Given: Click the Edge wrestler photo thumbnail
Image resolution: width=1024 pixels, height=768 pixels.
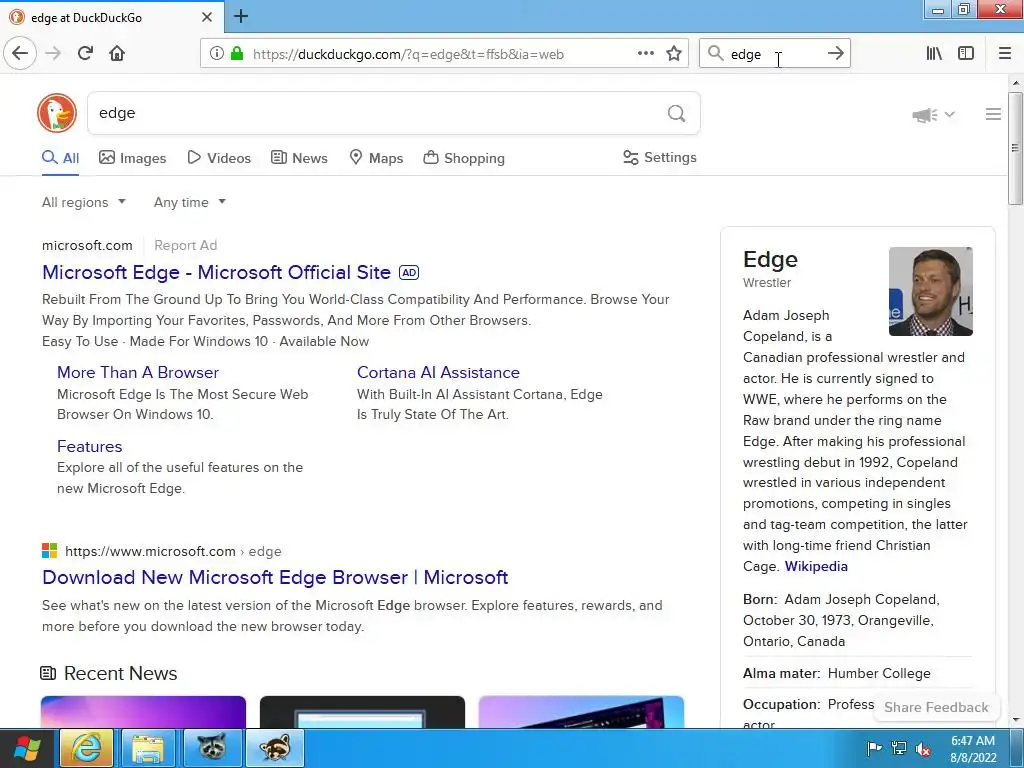Looking at the screenshot, I should [x=931, y=291].
